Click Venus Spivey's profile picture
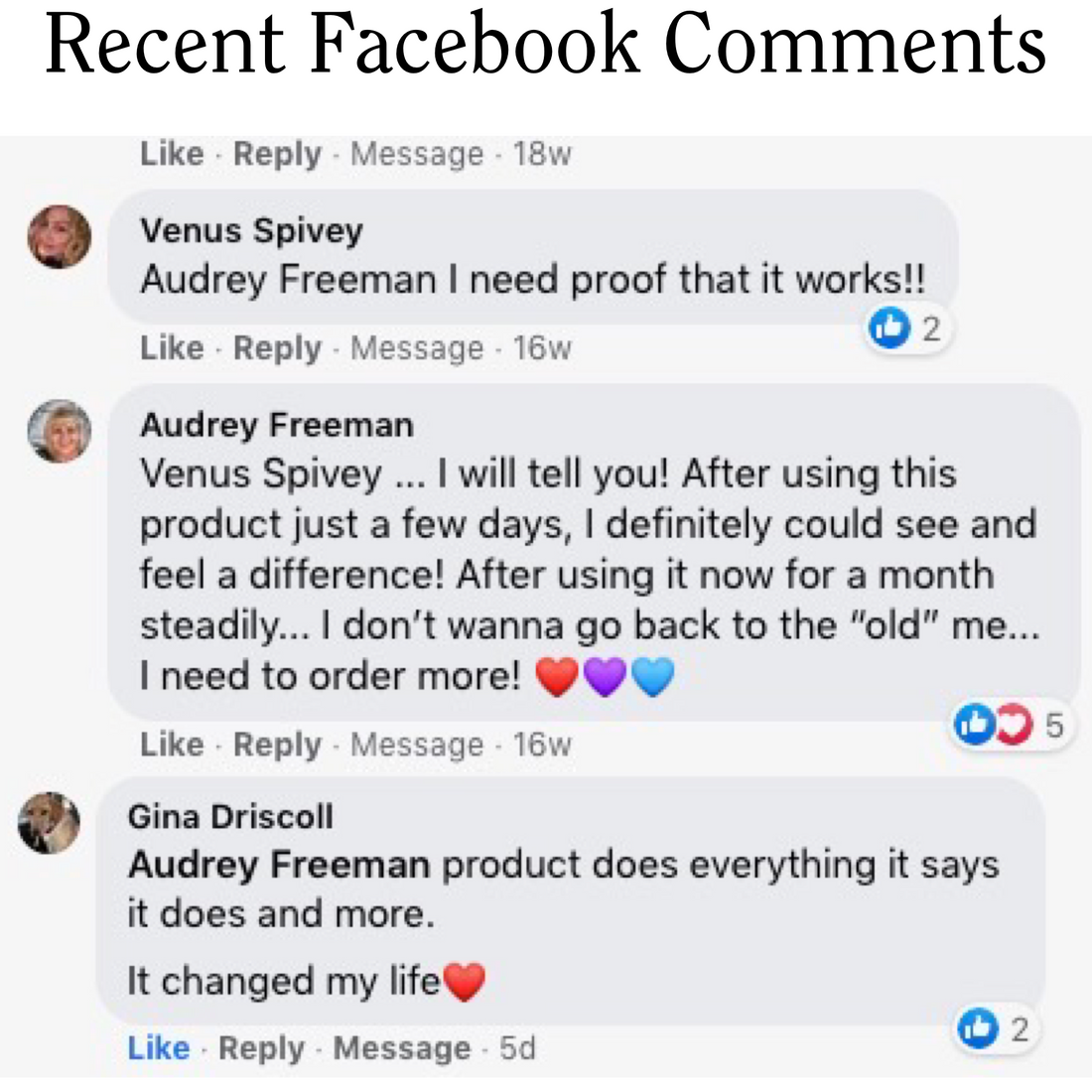The height and width of the screenshot is (1092, 1092). pyautogui.click(x=60, y=236)
